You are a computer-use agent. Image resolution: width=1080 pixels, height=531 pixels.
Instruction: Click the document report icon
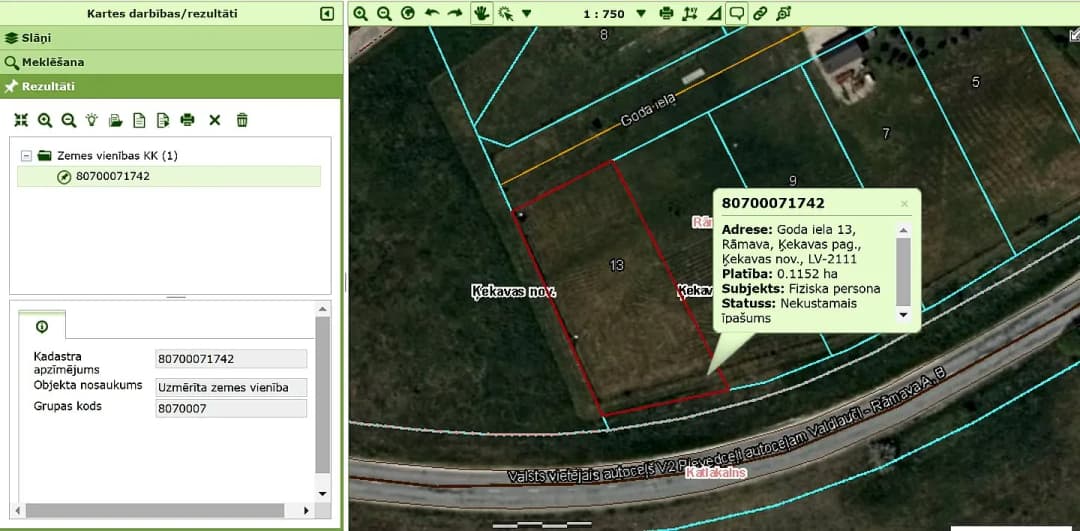(x=139, y=121)
